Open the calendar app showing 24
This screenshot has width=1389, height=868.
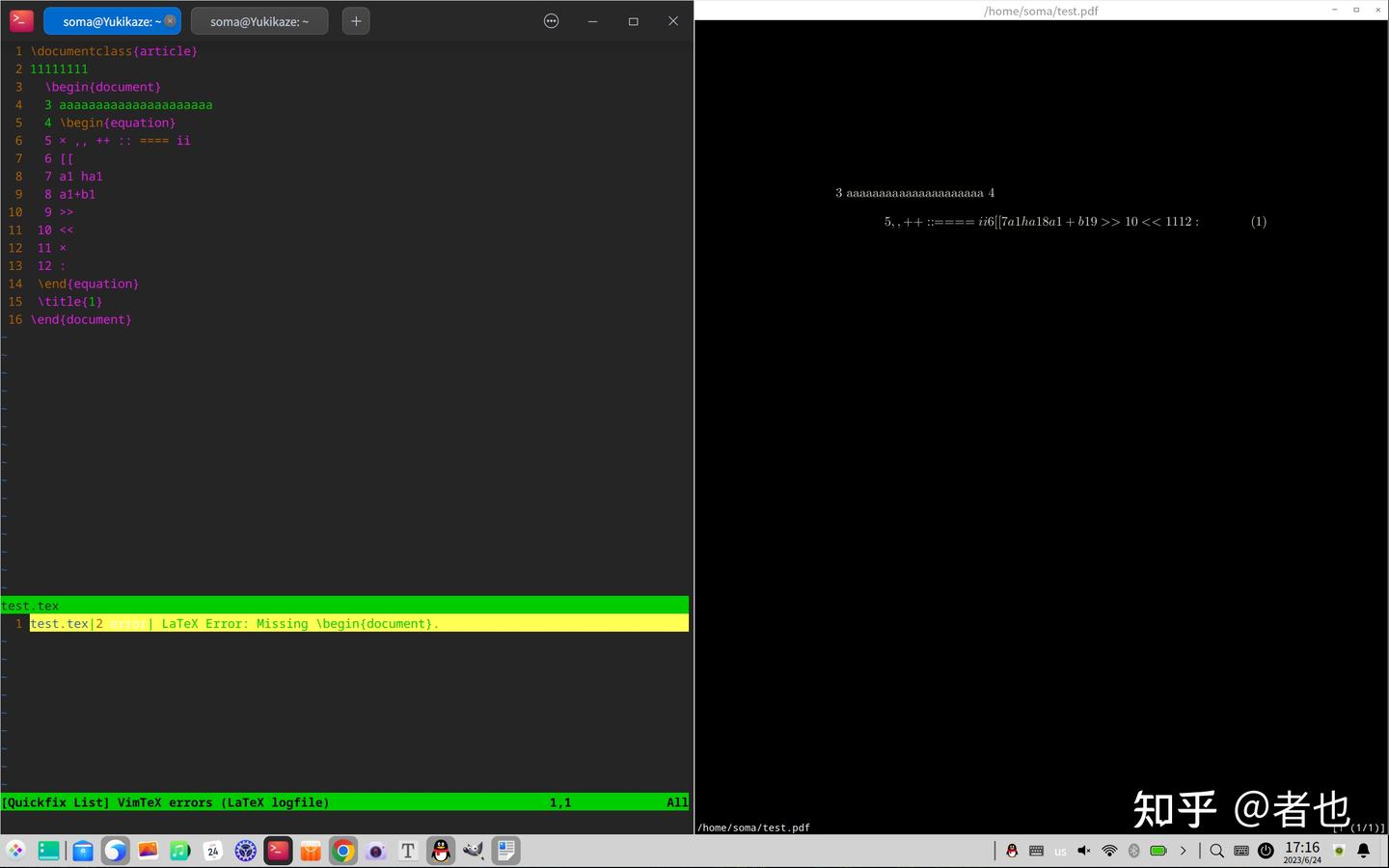(x=213, y=851)
